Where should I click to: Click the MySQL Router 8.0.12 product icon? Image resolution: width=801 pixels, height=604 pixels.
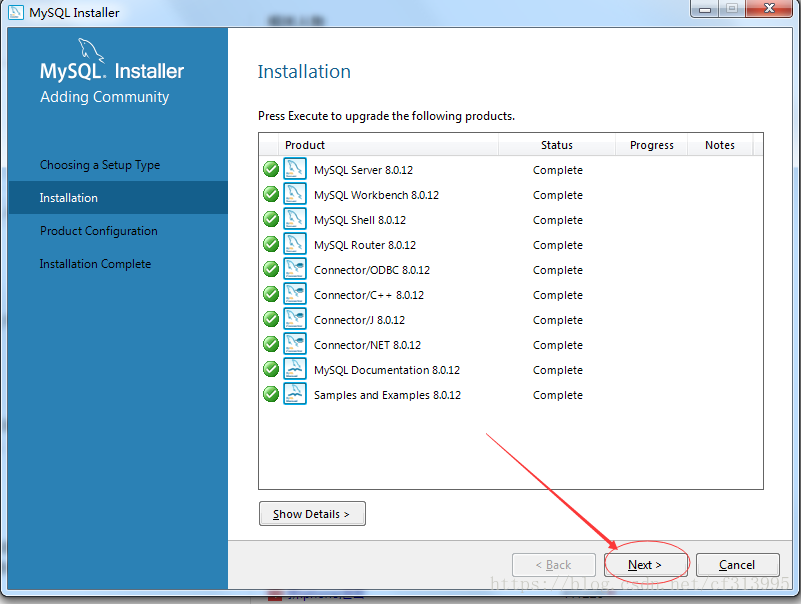point(295,244)
